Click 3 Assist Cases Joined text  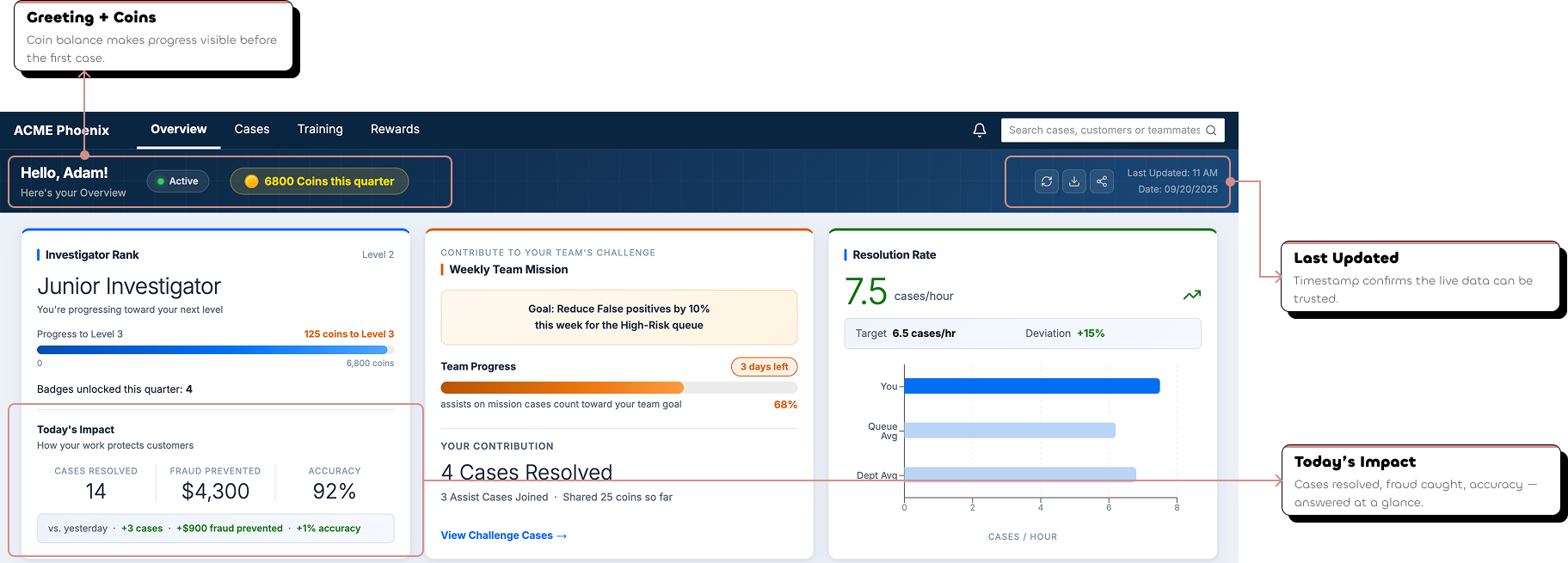pyautogui.click(x=495, y=498)
